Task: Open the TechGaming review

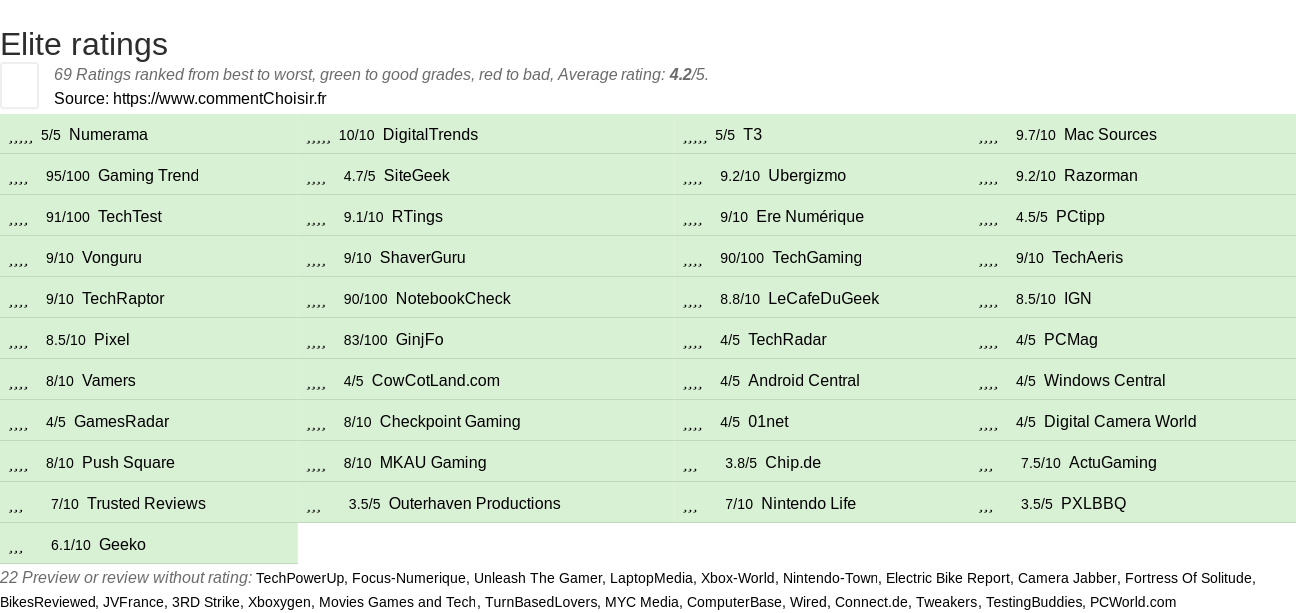Action: tap(817, 257)
